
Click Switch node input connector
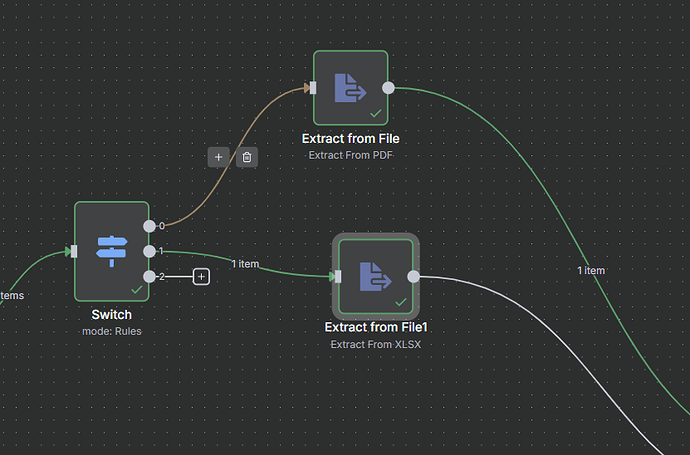pos(74,251)
